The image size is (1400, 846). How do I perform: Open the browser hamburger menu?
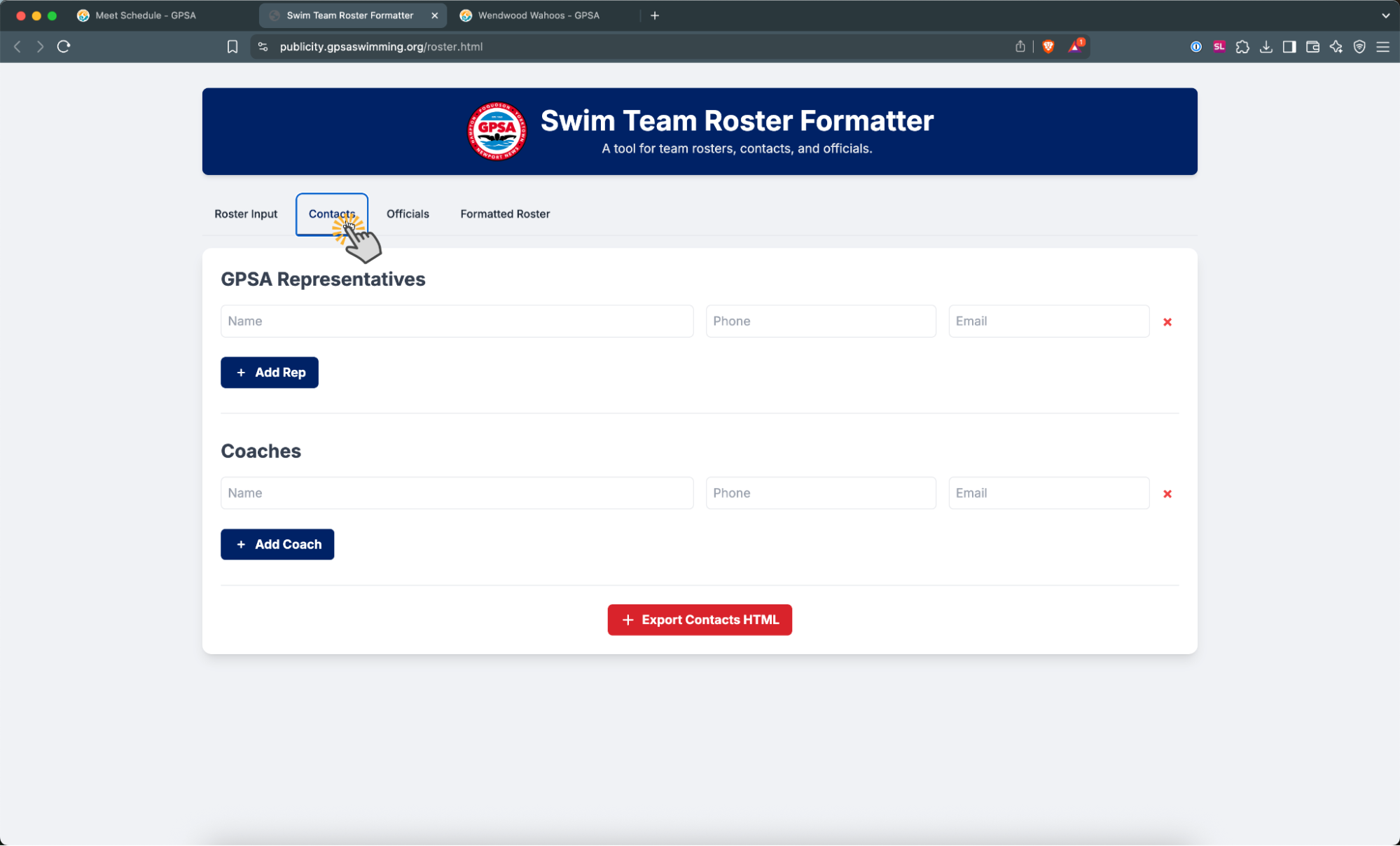click(x=1382, y=47)
